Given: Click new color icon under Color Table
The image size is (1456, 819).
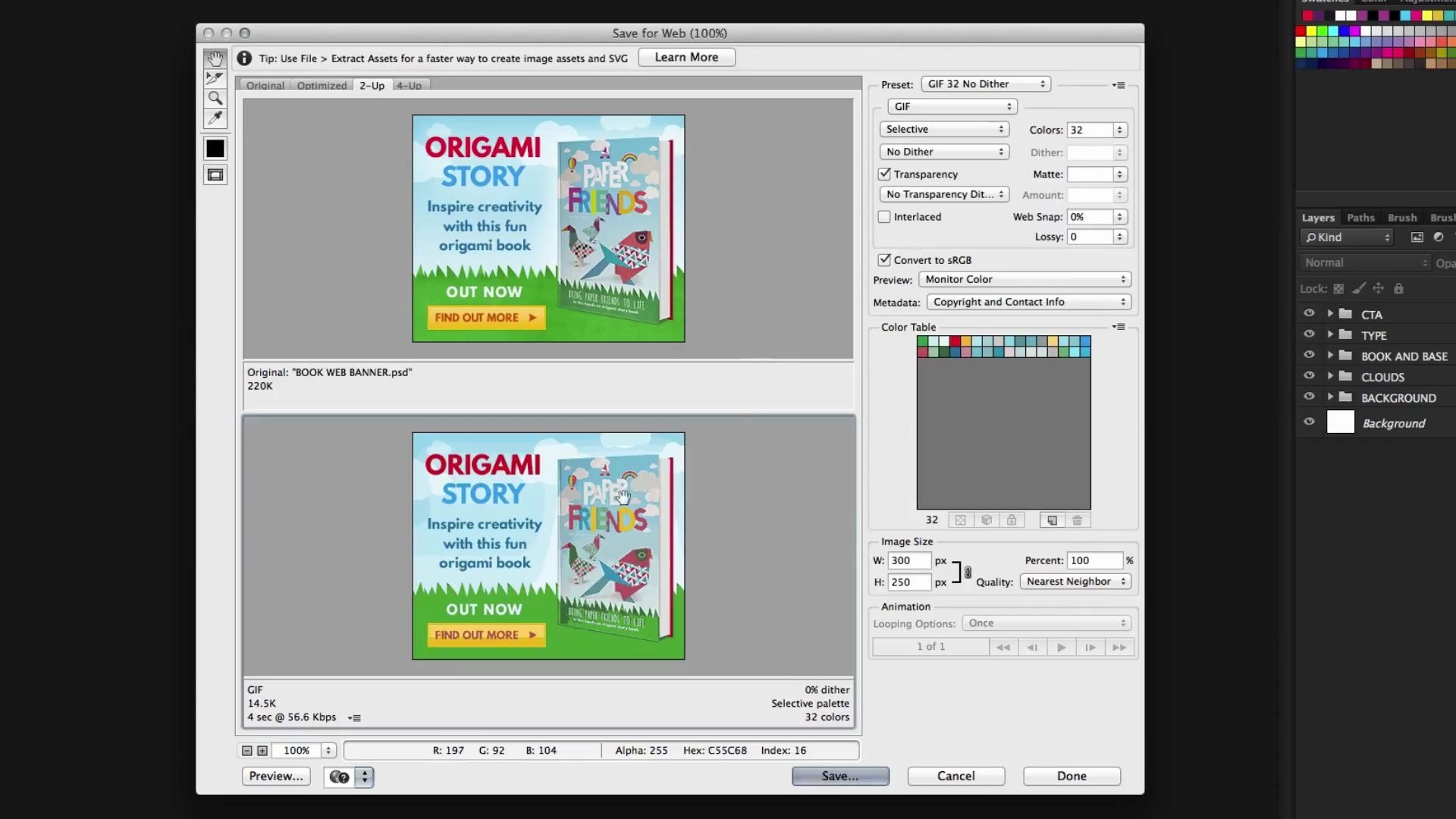Looking at the screenshot, I should click(x=1052, y=520).
